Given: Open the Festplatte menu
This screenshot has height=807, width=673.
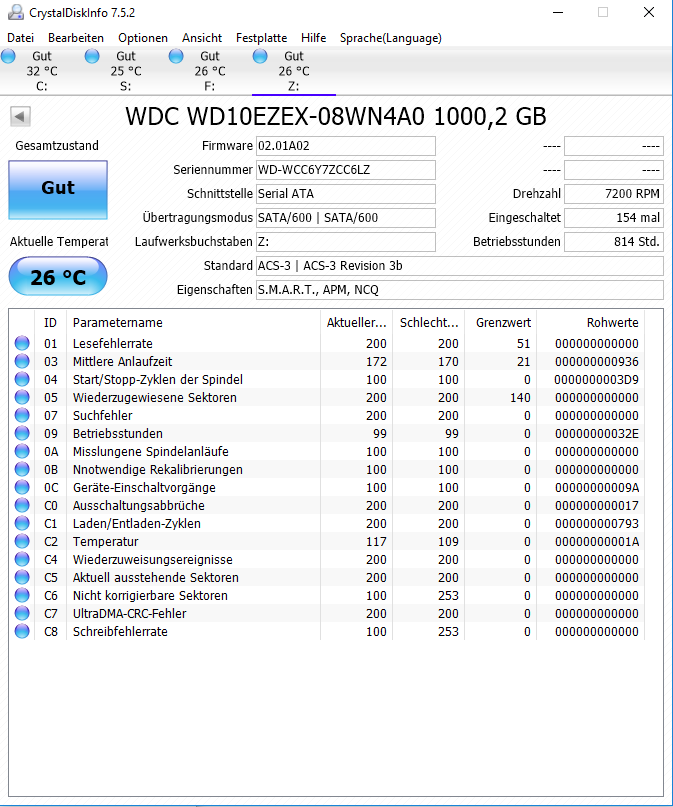Looking at the screenshot, I should pyautogui.click(x=261, y=38).
